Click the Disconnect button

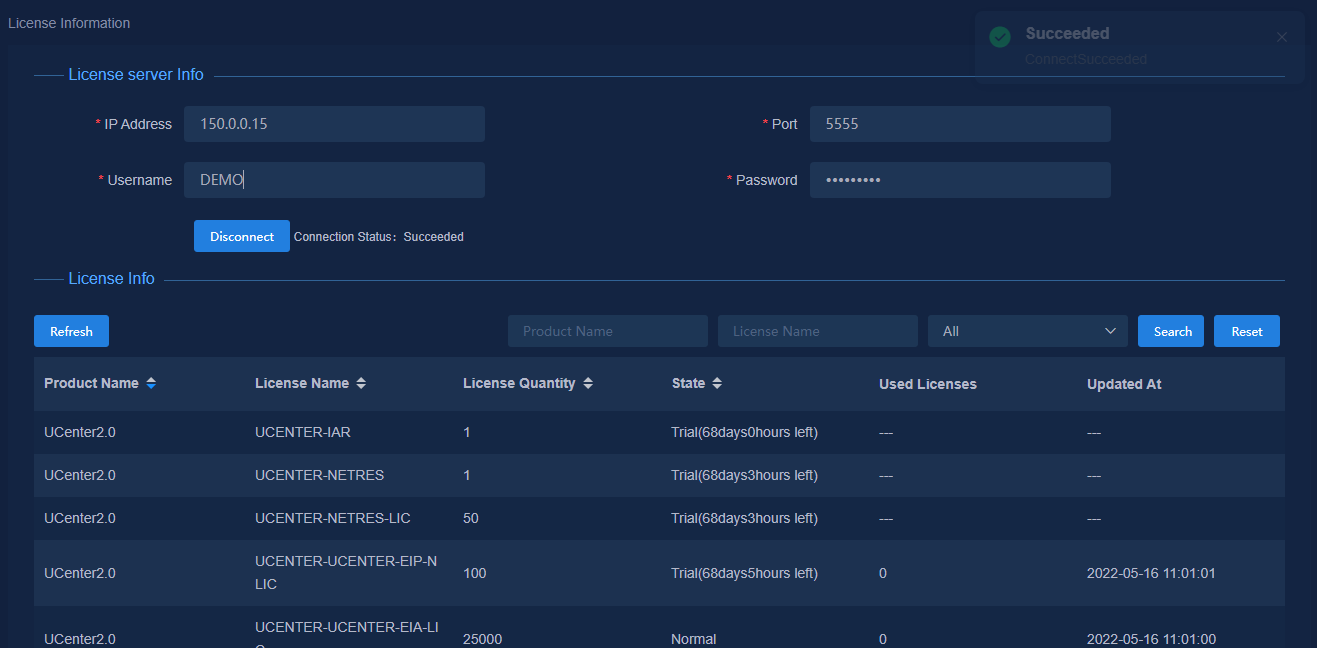pos(242,236)
